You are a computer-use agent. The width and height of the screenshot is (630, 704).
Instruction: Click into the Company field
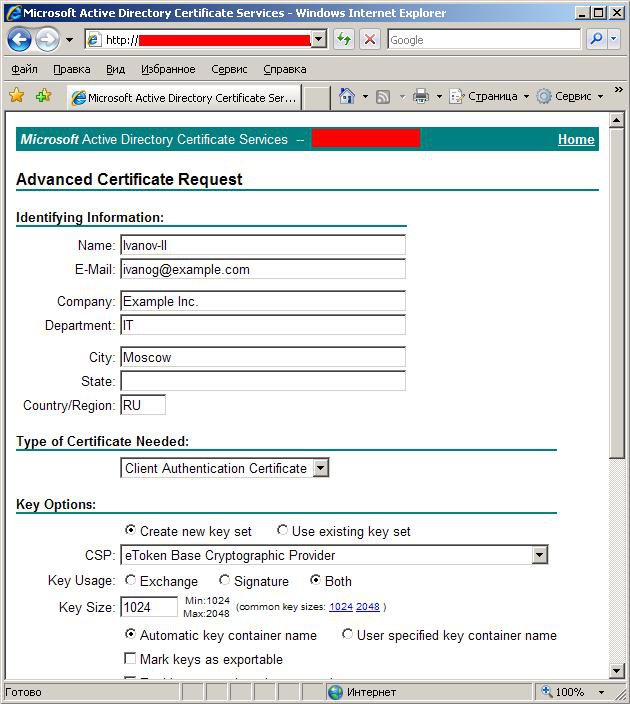pos(263,301)
